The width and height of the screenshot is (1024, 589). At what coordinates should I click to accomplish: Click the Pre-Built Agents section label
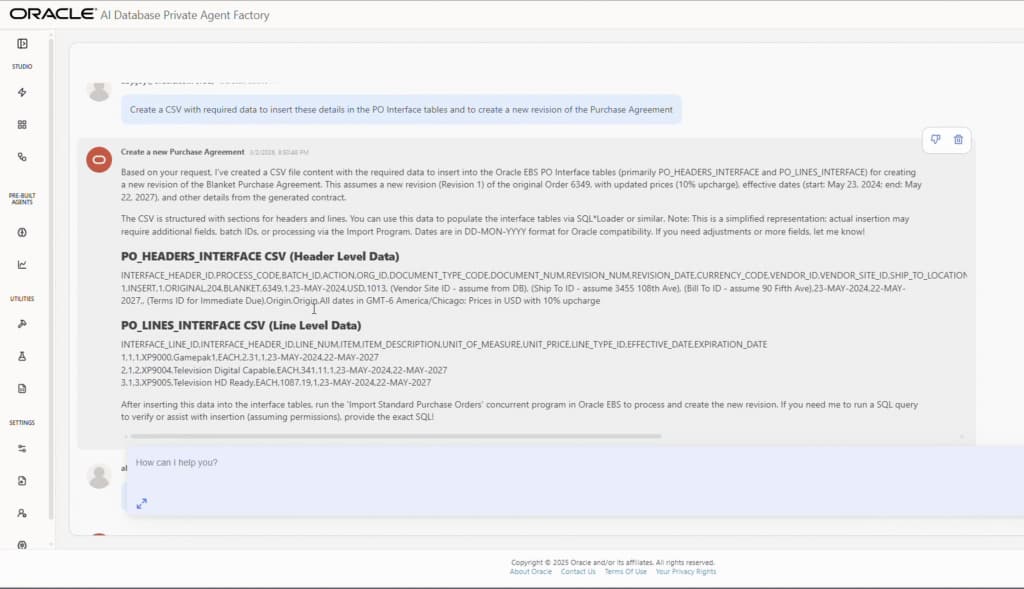[22, 199]
